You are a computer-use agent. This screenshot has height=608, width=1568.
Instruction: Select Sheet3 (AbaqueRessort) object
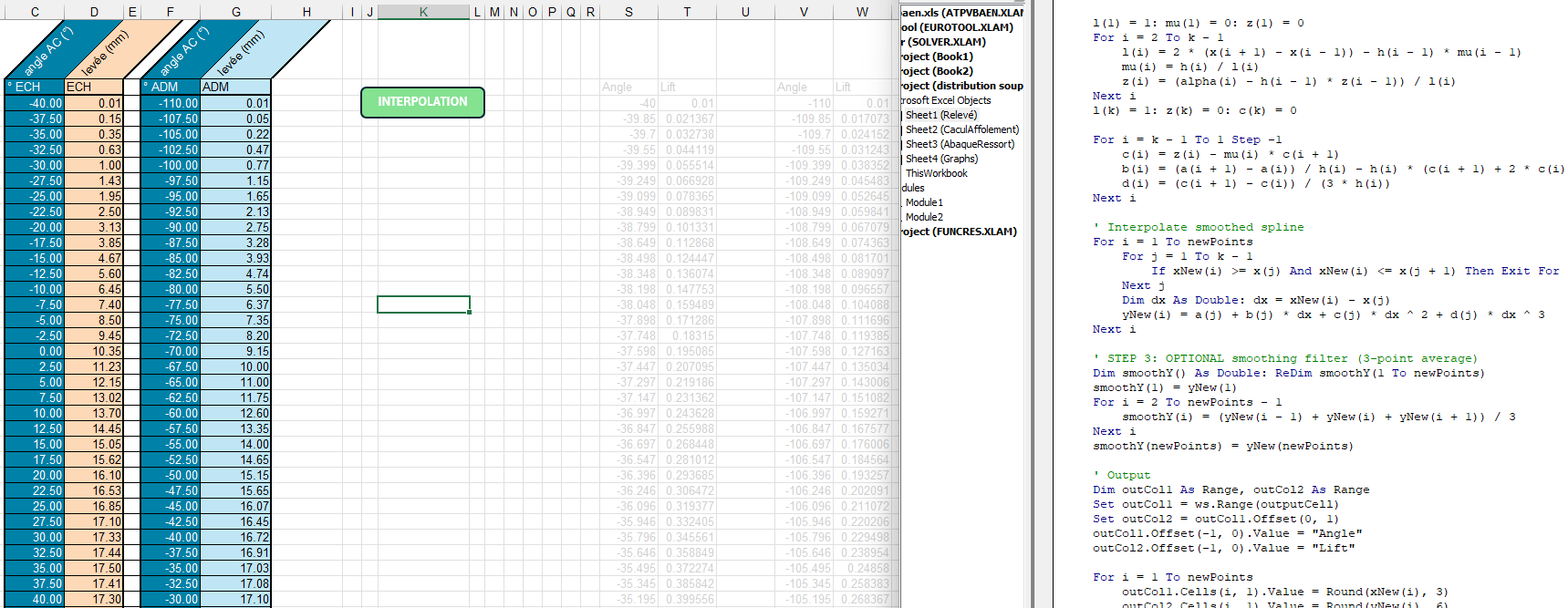(960, 144)
